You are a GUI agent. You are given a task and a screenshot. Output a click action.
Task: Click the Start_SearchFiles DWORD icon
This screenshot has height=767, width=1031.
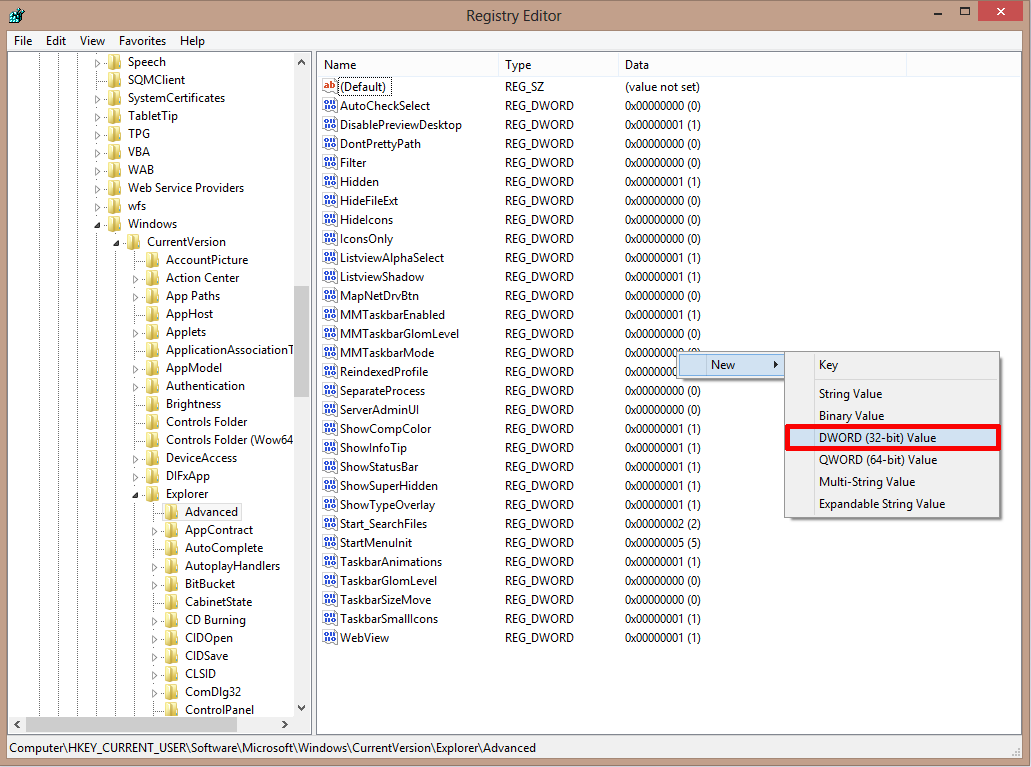pyautogui.click(x=329, y=524)
